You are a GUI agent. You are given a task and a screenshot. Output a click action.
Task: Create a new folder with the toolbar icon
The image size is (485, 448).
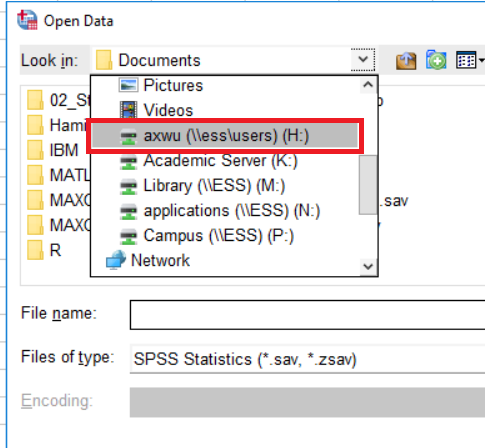point(436,60)
